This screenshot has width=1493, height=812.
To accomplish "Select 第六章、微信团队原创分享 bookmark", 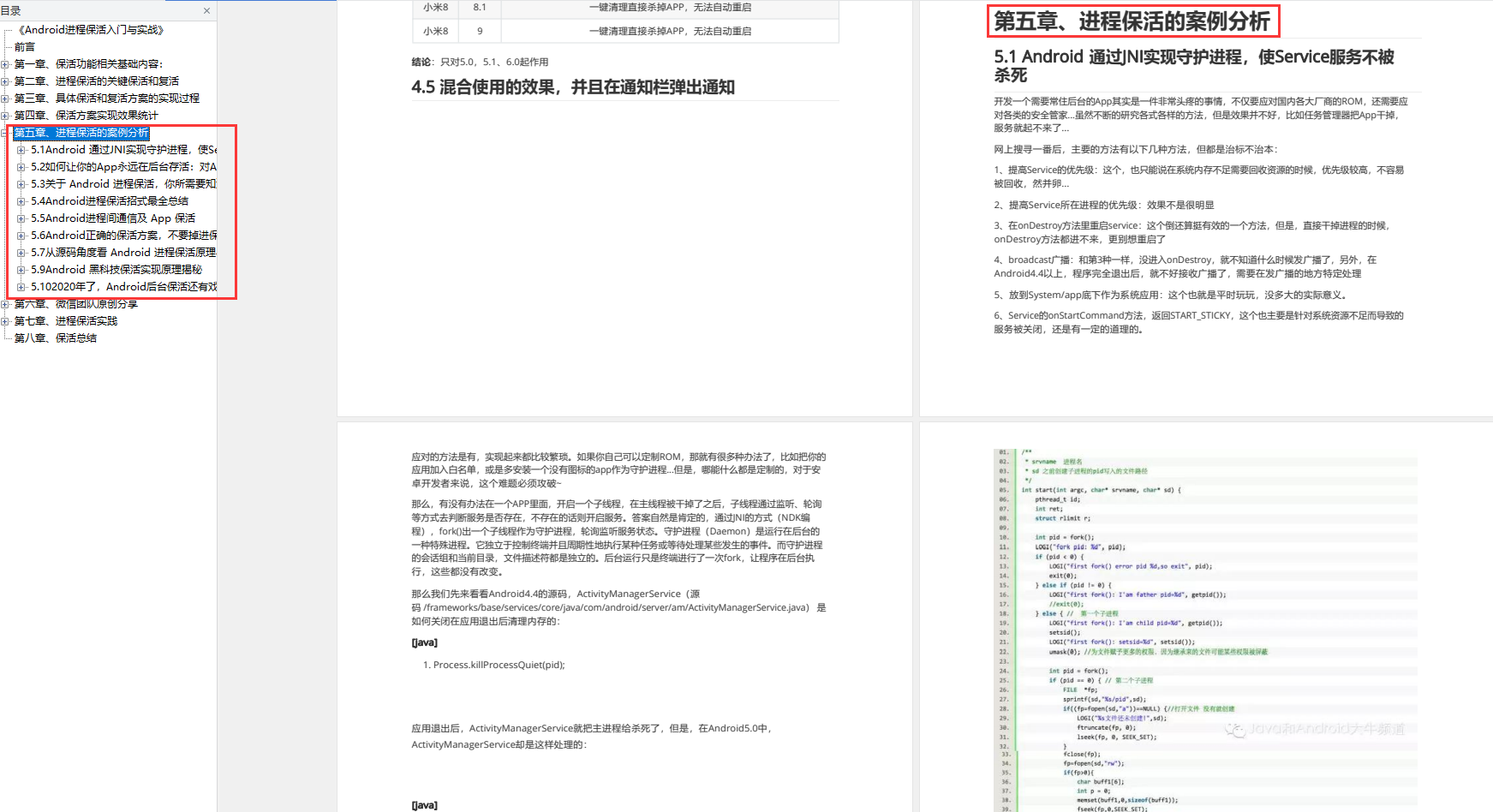I will click(x=76, y=304).
